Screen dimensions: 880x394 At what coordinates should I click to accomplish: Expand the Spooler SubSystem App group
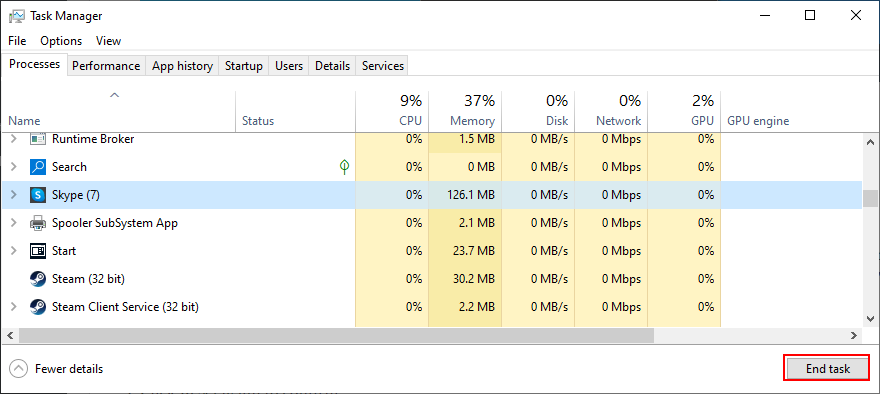15,223
